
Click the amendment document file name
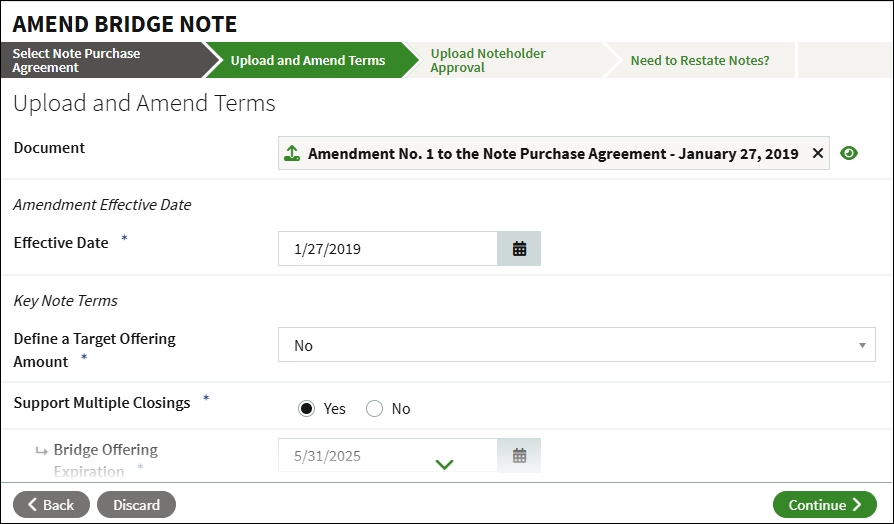point(552,153)
